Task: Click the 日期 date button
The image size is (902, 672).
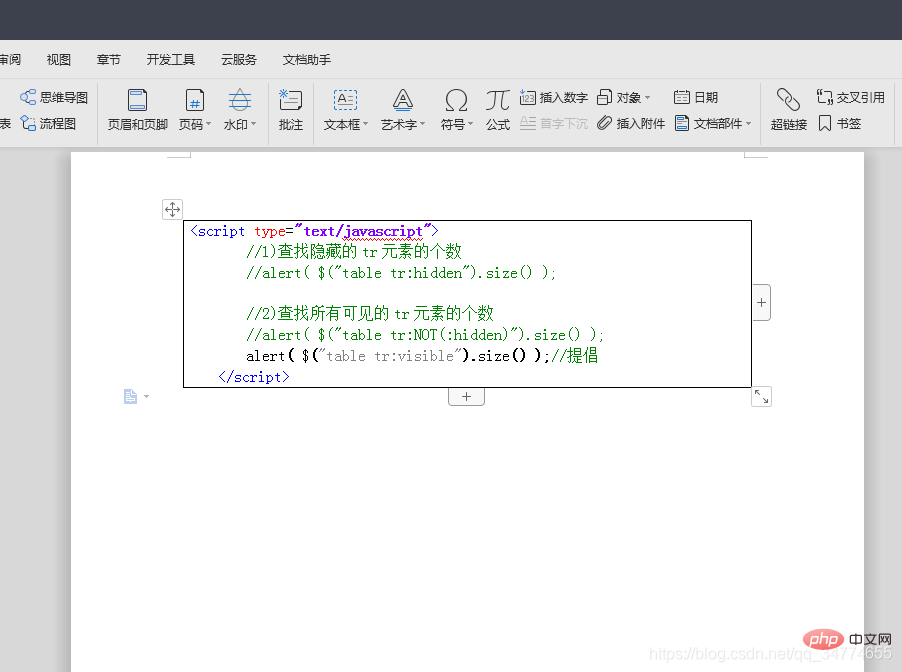Action: [x=695, y=97]
